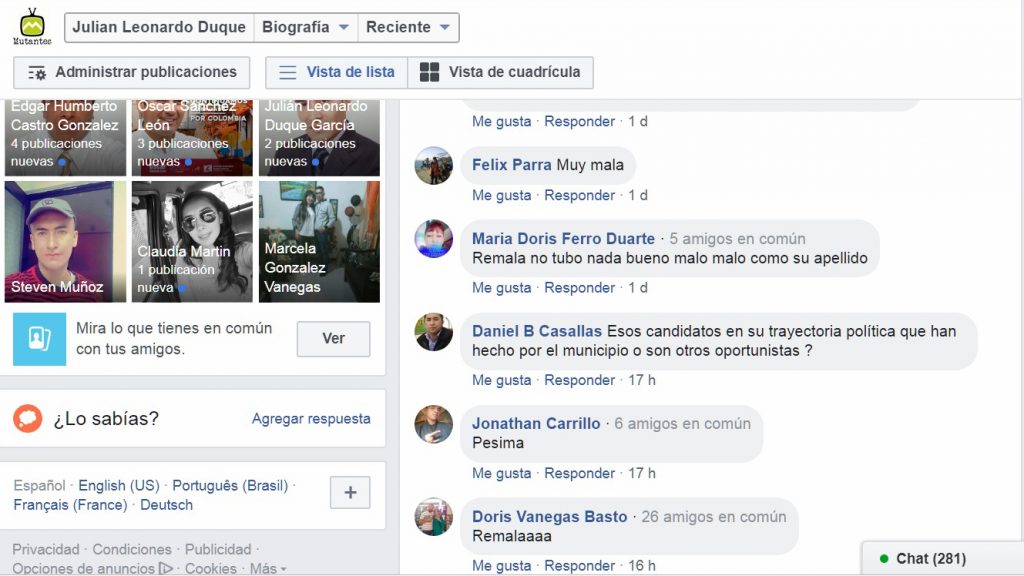Click the blue friends-in-common card icon
This screenshot has width=1024, height=576.
click(39, 338)
